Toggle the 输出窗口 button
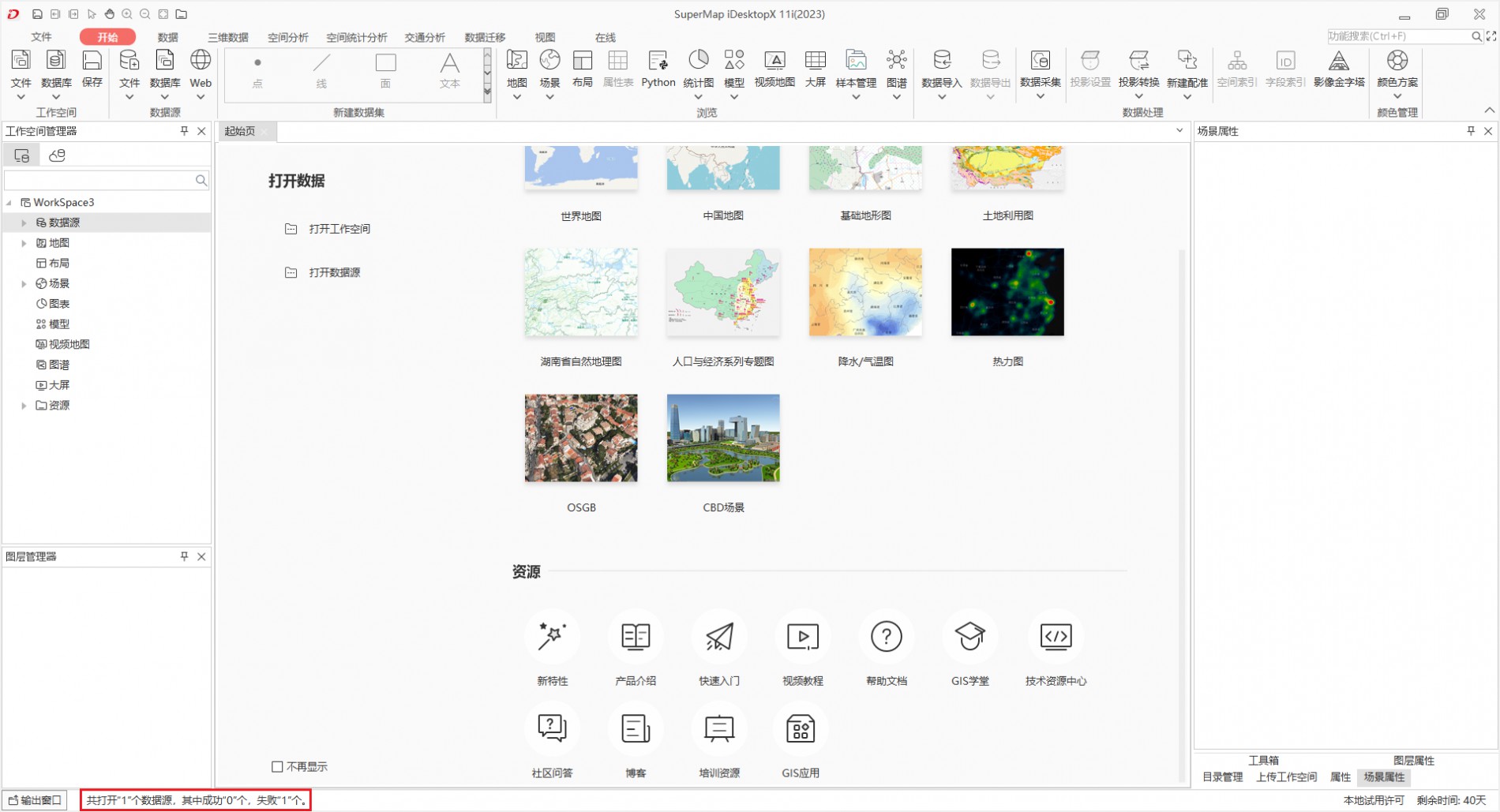The height and width of the screenshot is (812, 1500). coord(35,800)
